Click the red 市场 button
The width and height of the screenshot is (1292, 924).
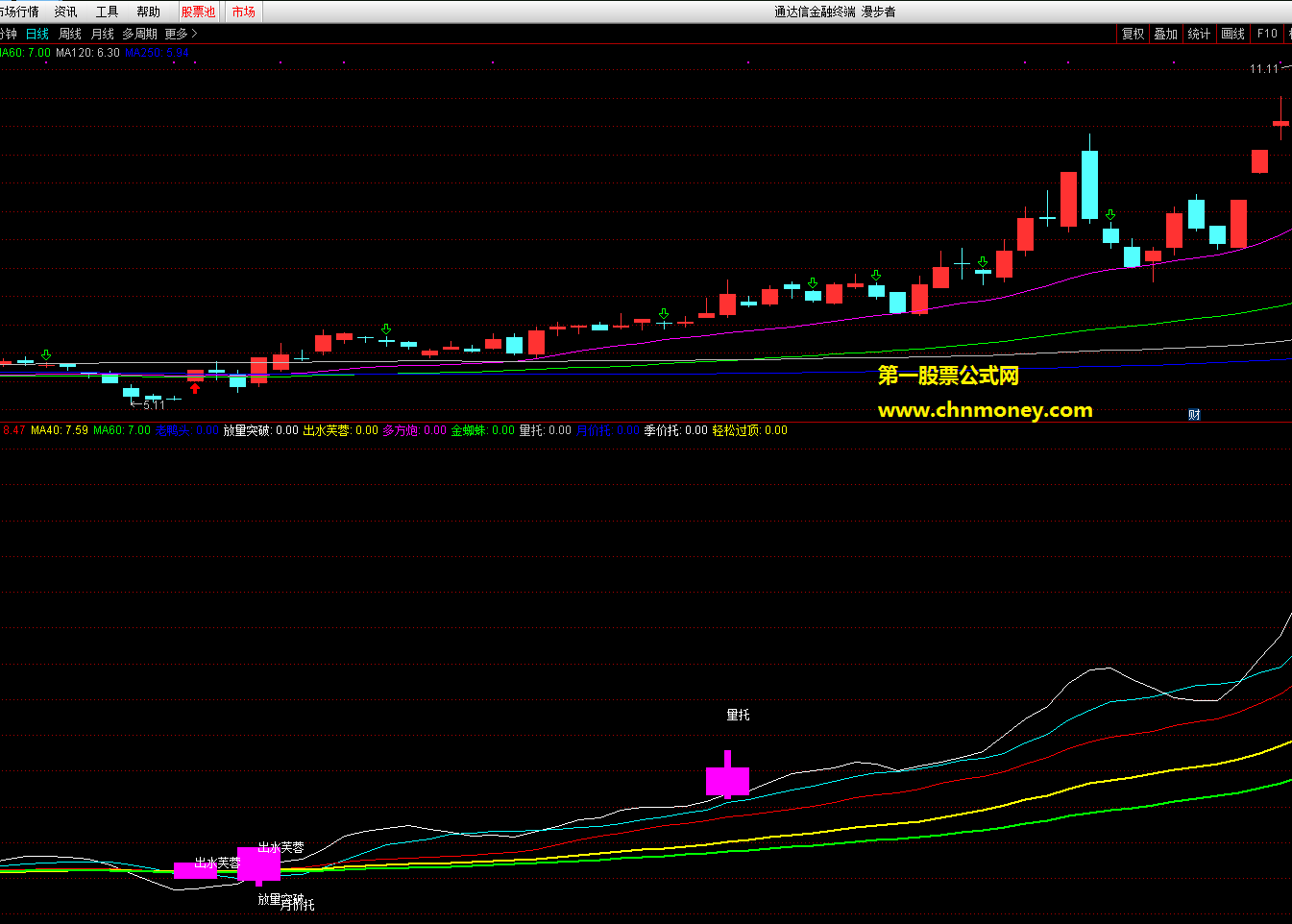pyautogui.click(x=243, y=12)
